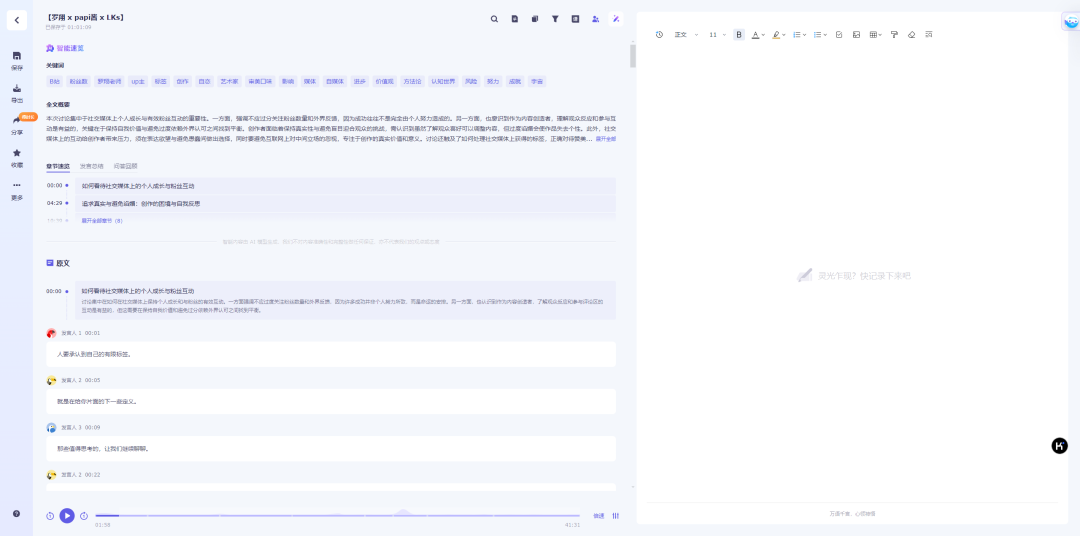Expand all chapters via 展开全部章节
This screenshot has width=1080, height=536.
(102, 220)
